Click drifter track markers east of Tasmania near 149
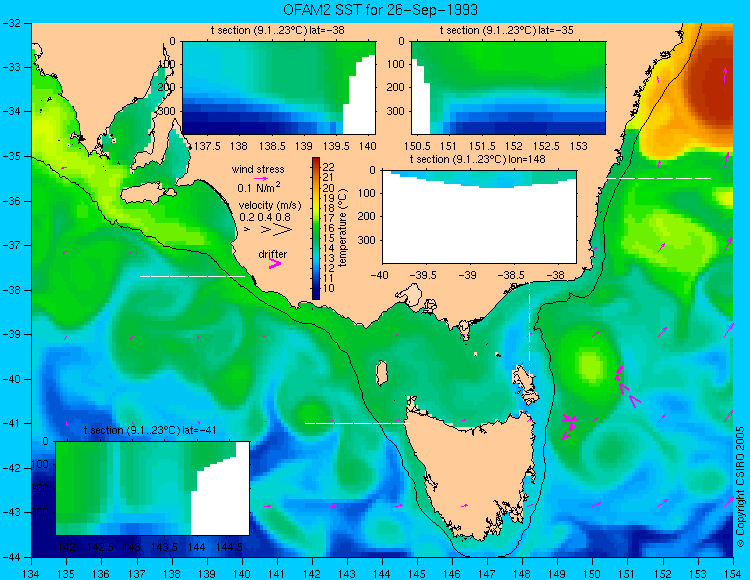The image size is (750, 580). pos(569,426)
